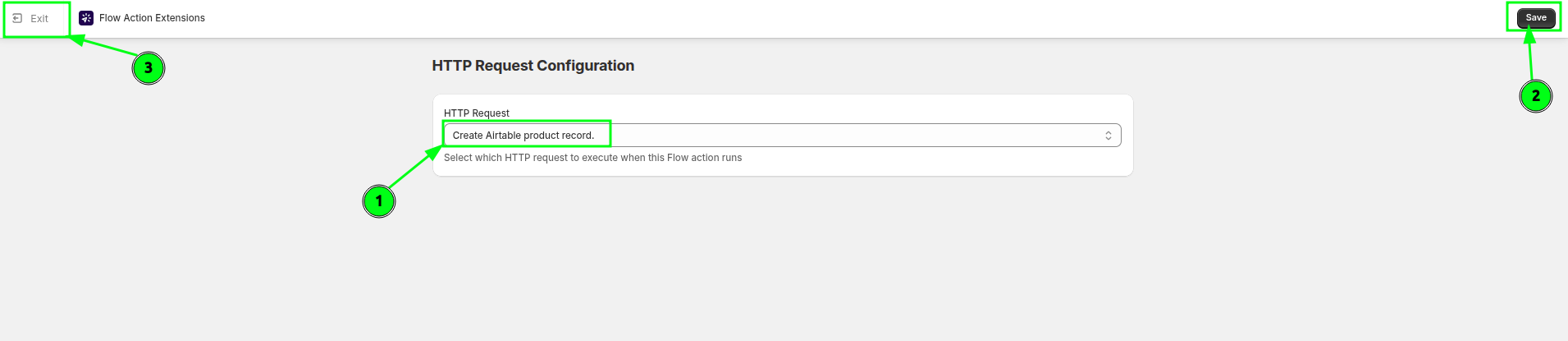Click the empty middle of the HTTP Request select
This screenshot has width=1568, height=341.
(x=821, y=136)
